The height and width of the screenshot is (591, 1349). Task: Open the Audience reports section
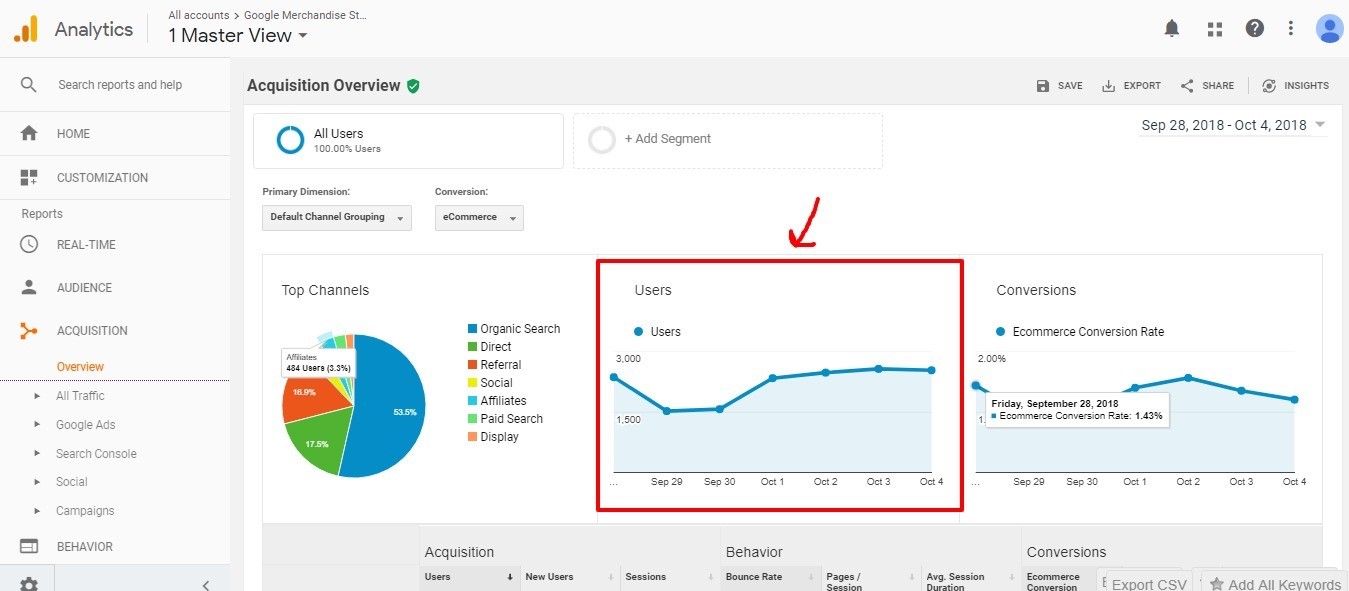(x=84, y=288)
